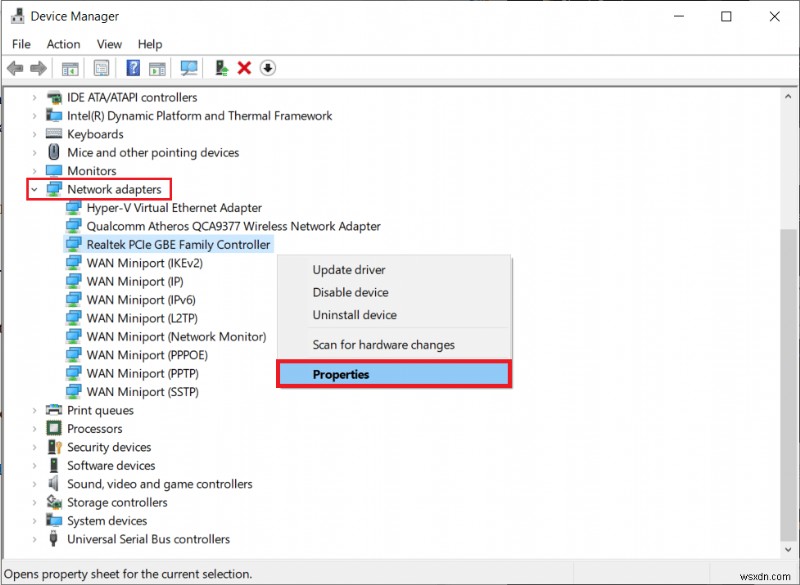Select WAN Miniport (Network Monitor)
The image size is (800, 585).
[177, 336]
